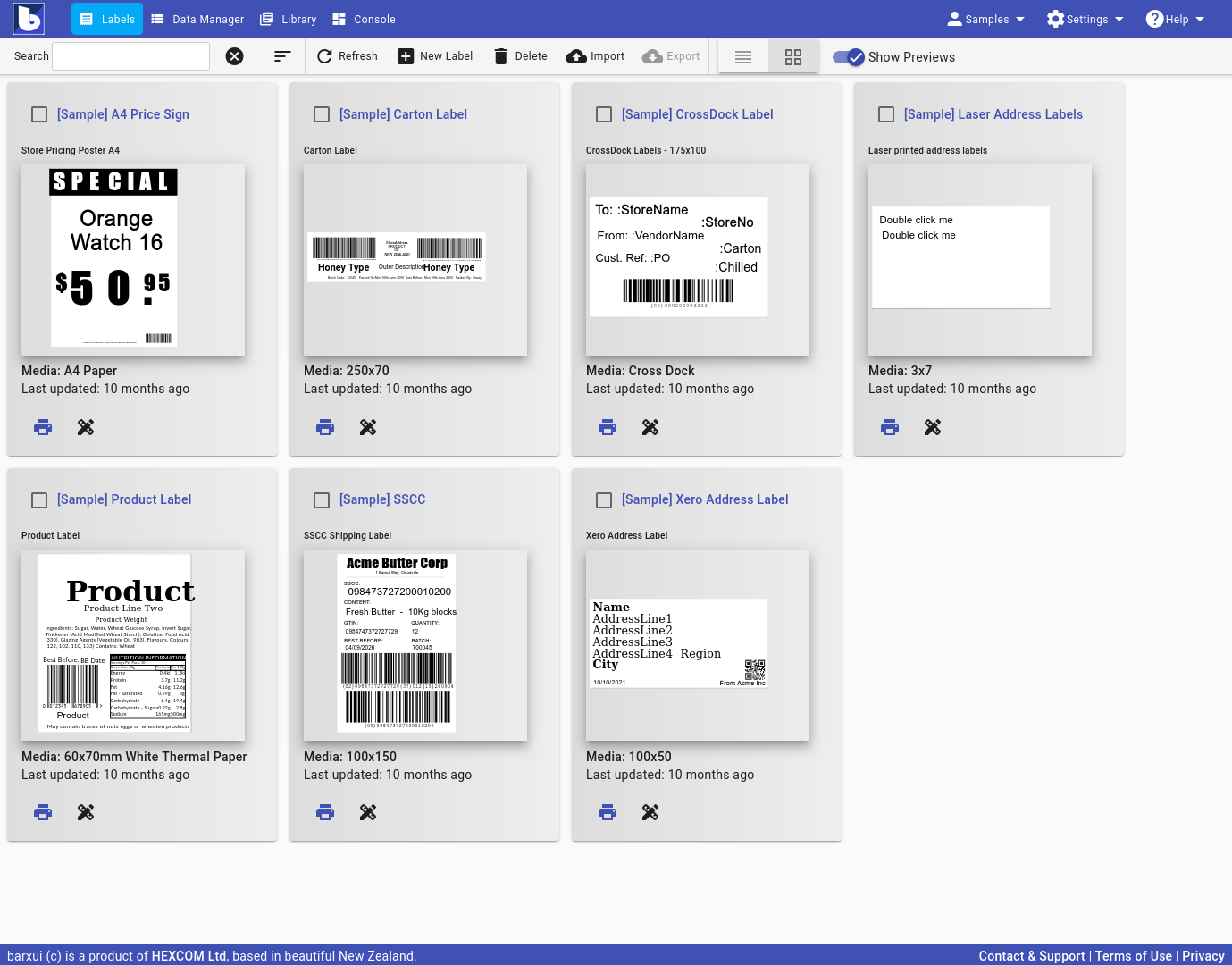Open the Contact & Support link
Viewport: 1232px width, 965px height.
(x=1032, y=956)
